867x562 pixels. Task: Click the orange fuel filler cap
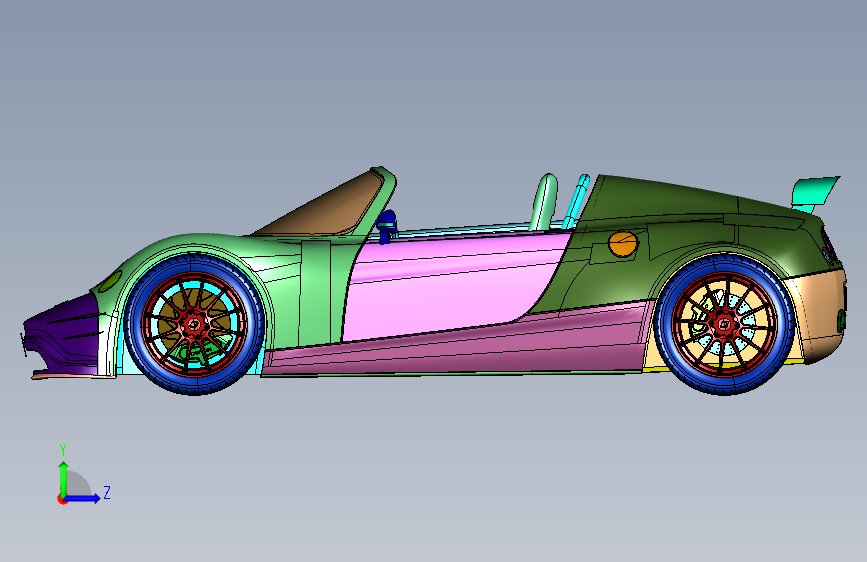[x=623, y=243]
